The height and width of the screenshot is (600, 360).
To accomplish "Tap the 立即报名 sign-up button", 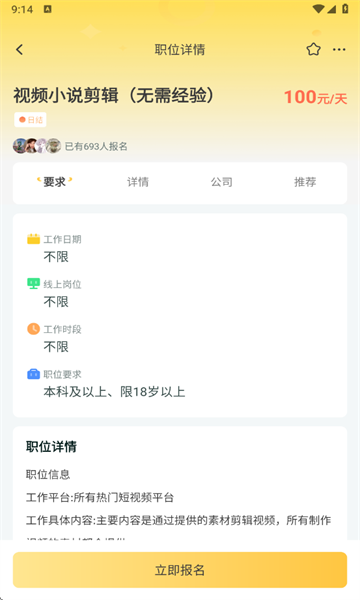I will click(x=180, y=570).
